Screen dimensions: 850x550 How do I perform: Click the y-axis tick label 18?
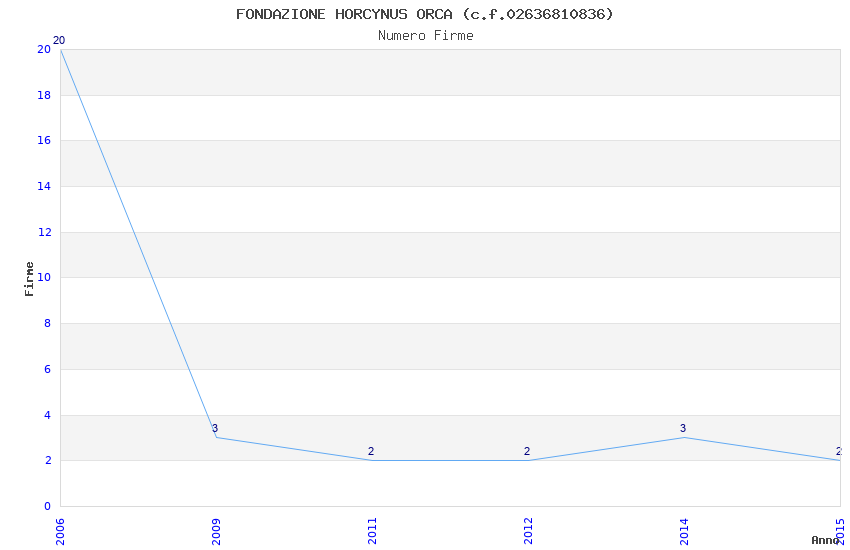click(x=44, y=95)
